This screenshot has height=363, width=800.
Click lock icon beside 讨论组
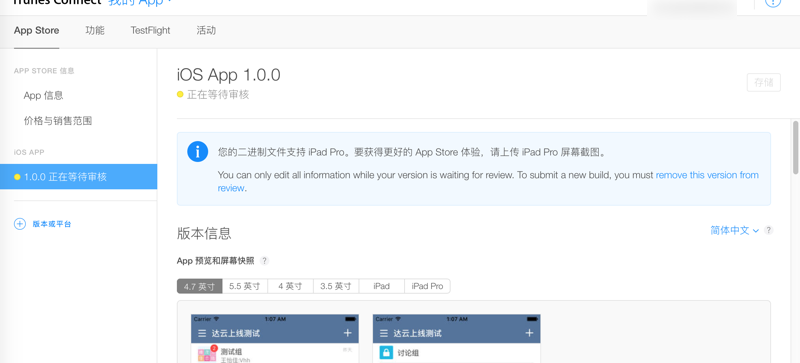coord(386,353)
